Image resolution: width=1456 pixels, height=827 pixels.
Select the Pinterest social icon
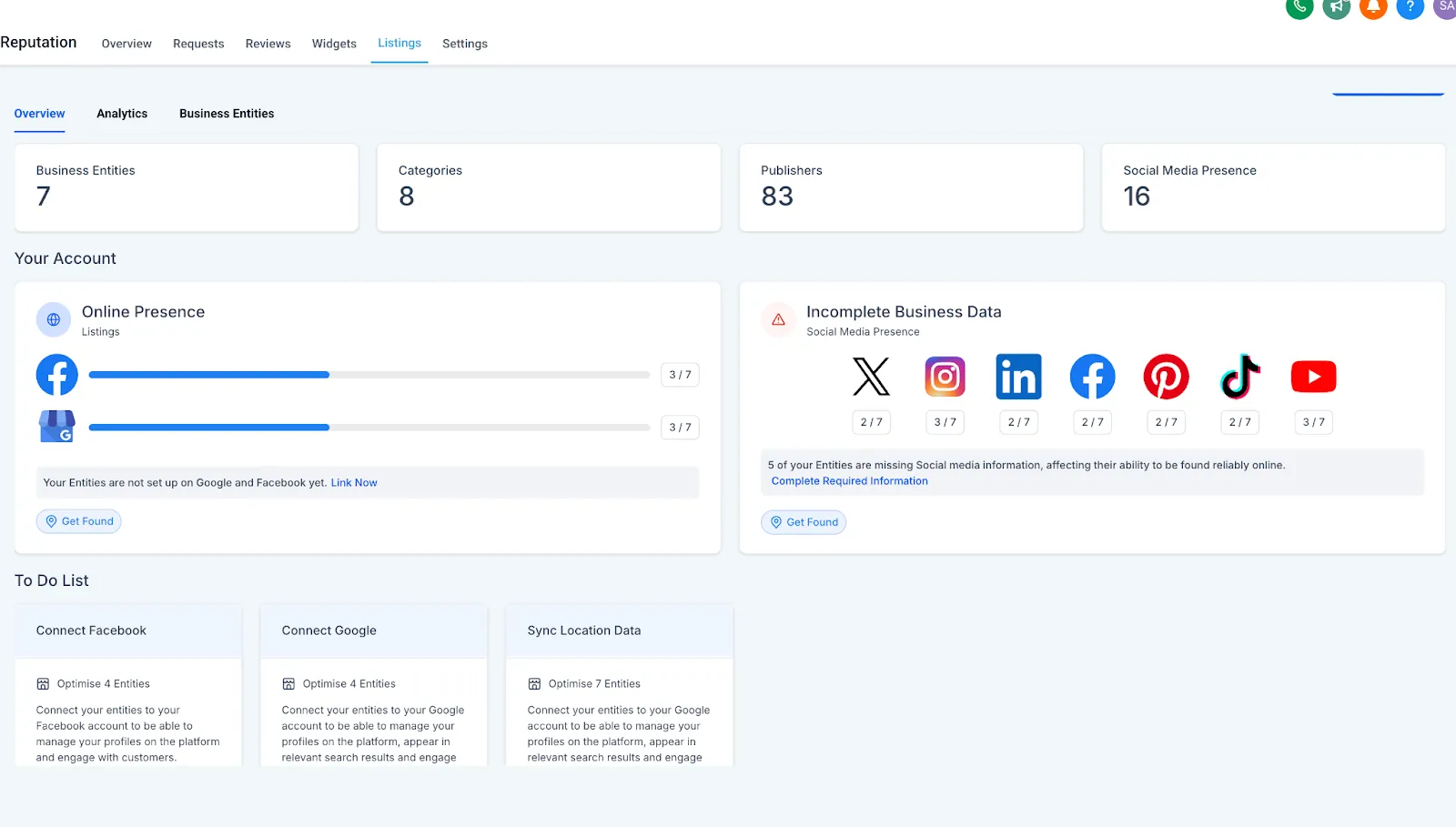point(1166,377)
